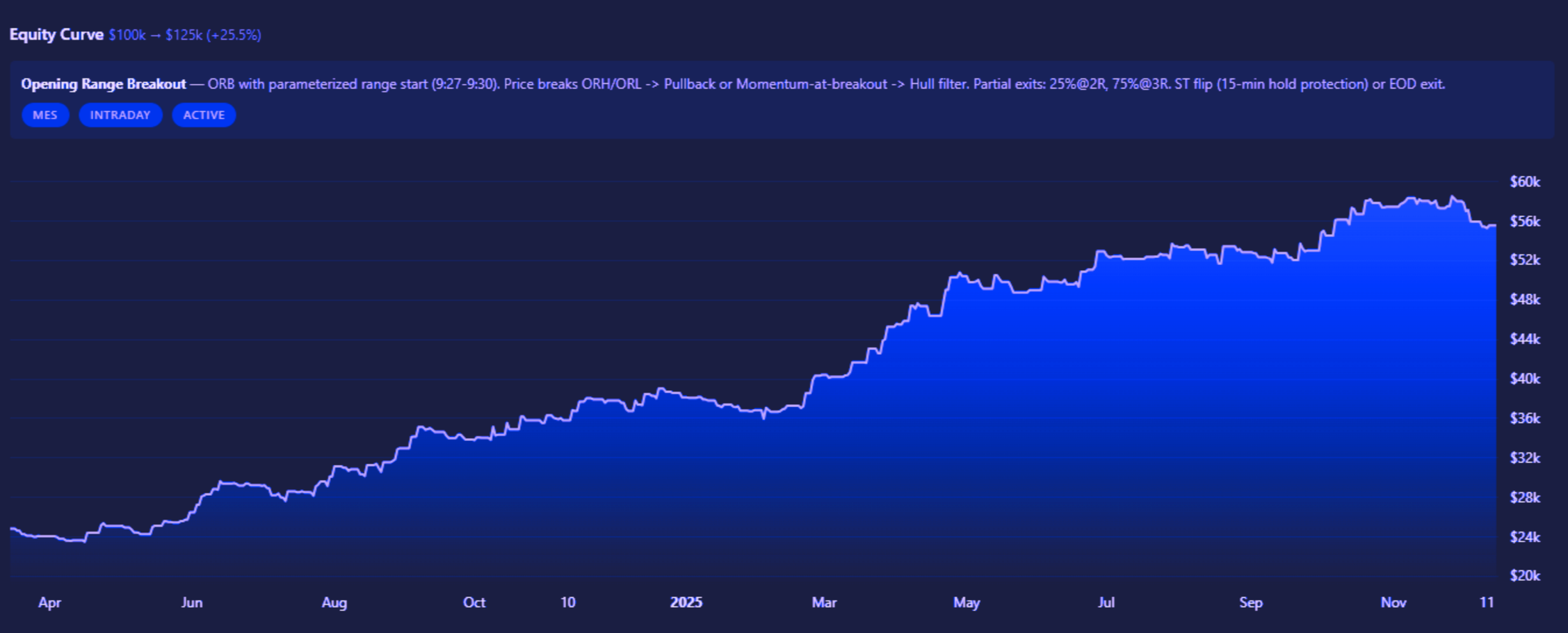Click the 2025 year x-axis label
1568x633 pixels.
click(686, 602)
